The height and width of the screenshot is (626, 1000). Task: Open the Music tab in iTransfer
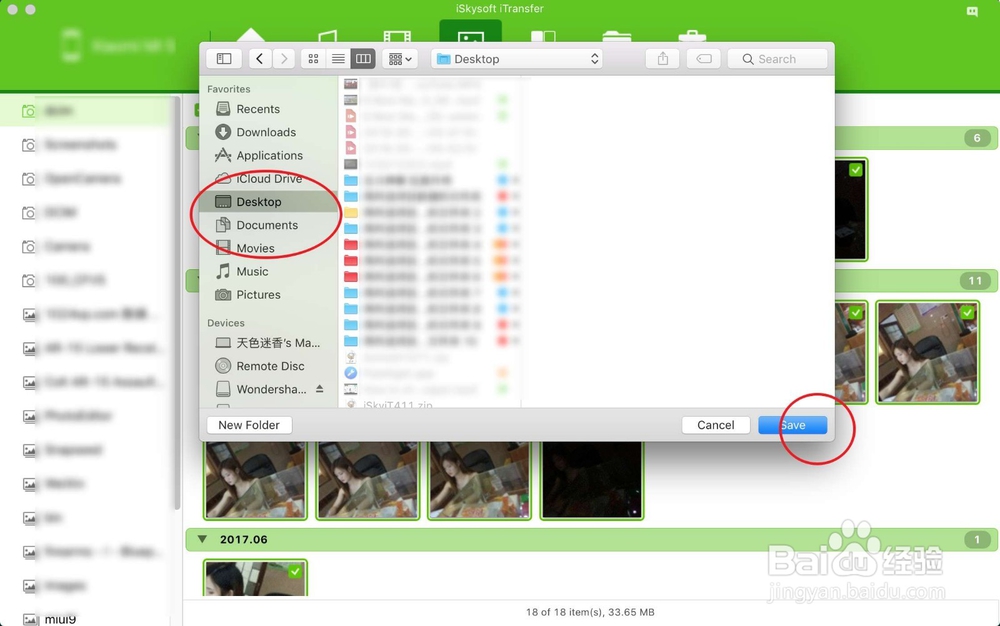pos(328,36)
